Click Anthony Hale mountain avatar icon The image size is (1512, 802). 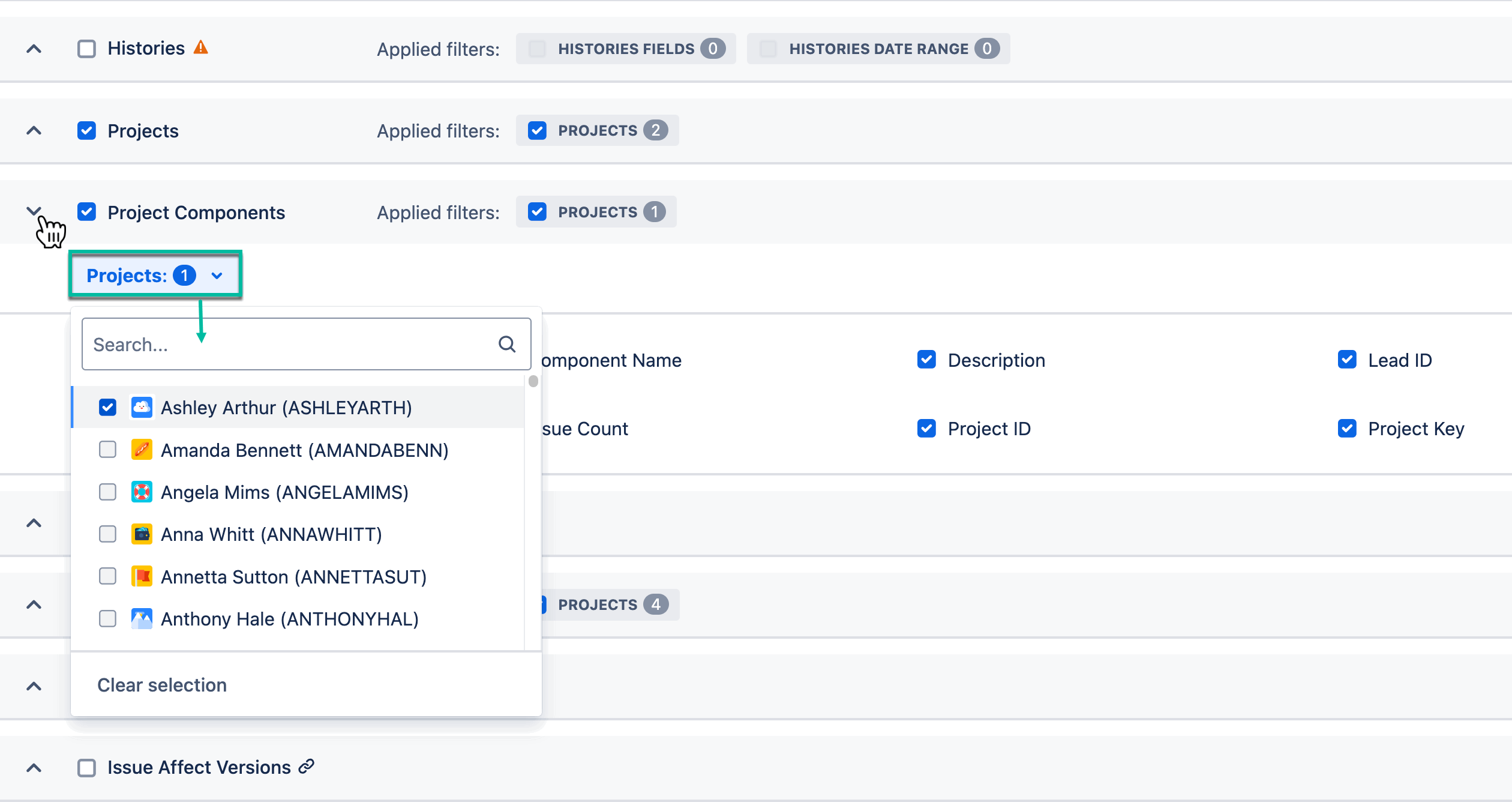point(142,619)
